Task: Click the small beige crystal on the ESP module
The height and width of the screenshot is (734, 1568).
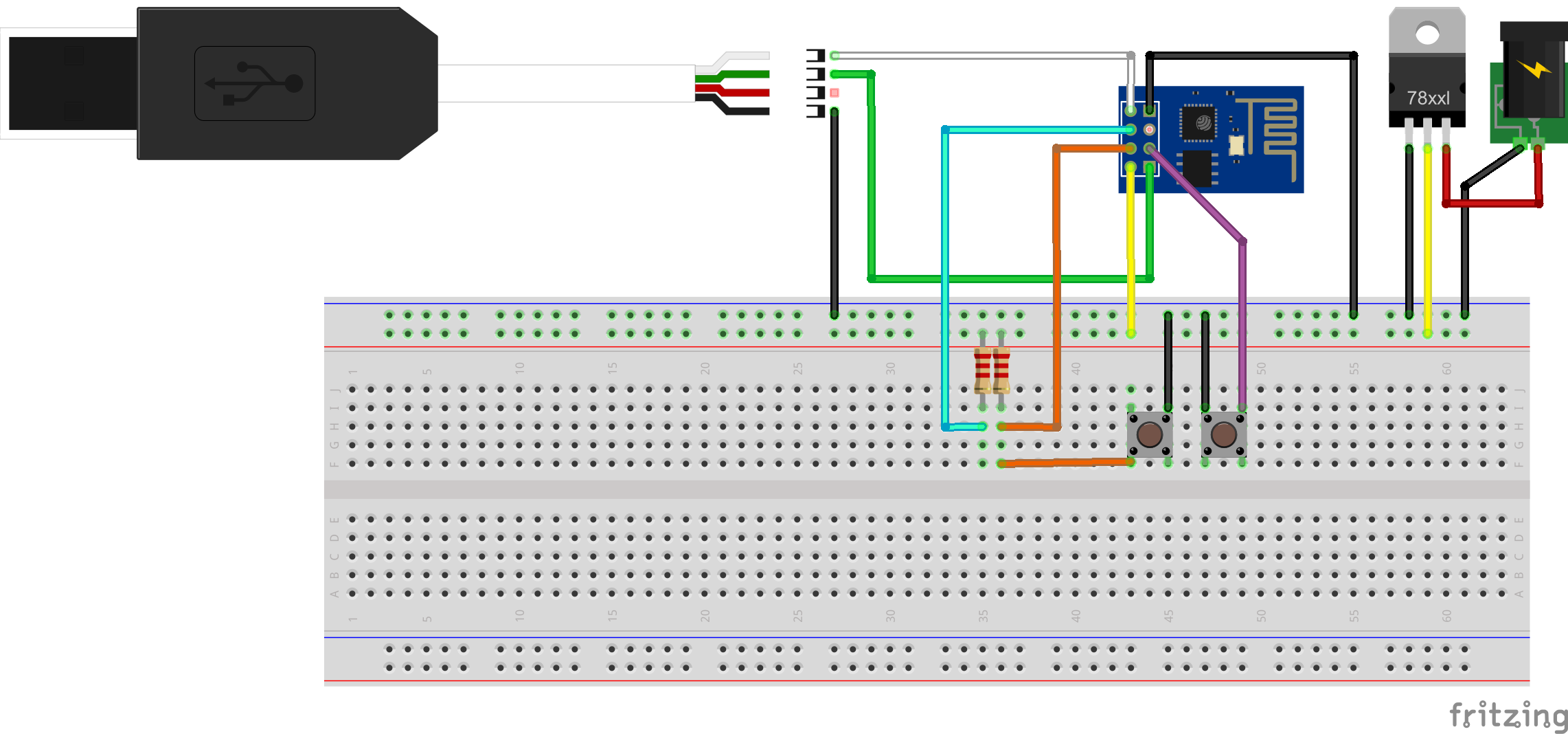Action: click(1236, 145)
